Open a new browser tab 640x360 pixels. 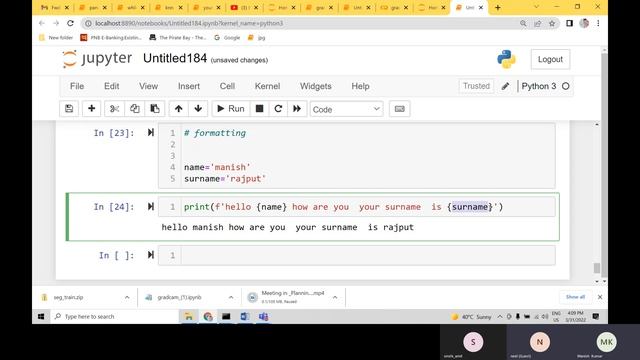[498, 7]
